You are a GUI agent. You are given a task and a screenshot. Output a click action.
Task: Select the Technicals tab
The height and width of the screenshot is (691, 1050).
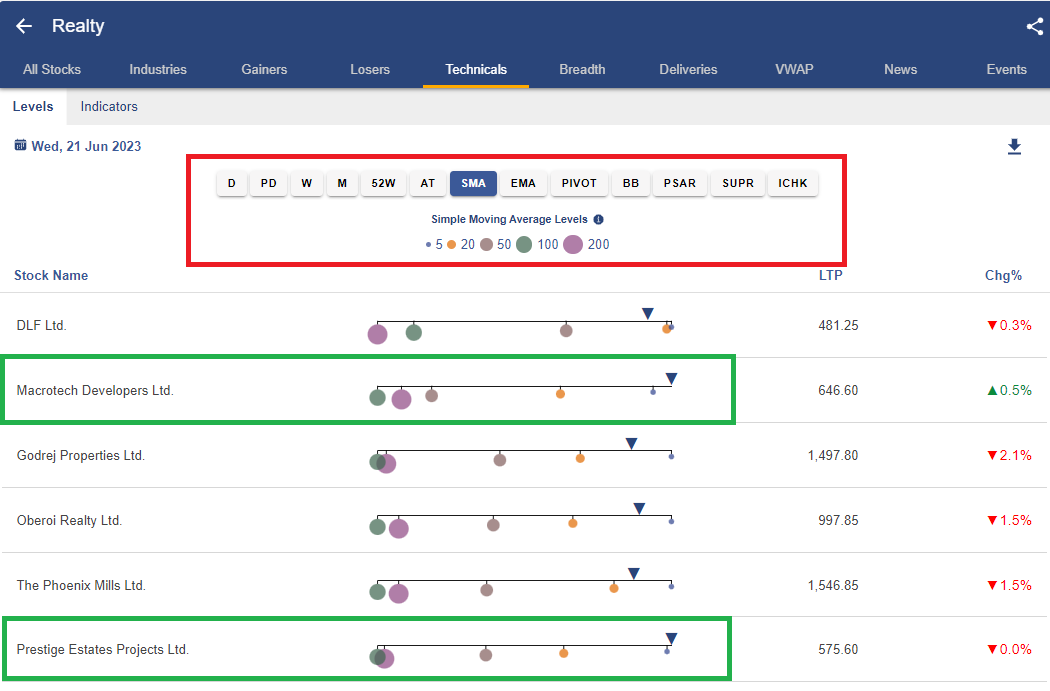(476, 70)
